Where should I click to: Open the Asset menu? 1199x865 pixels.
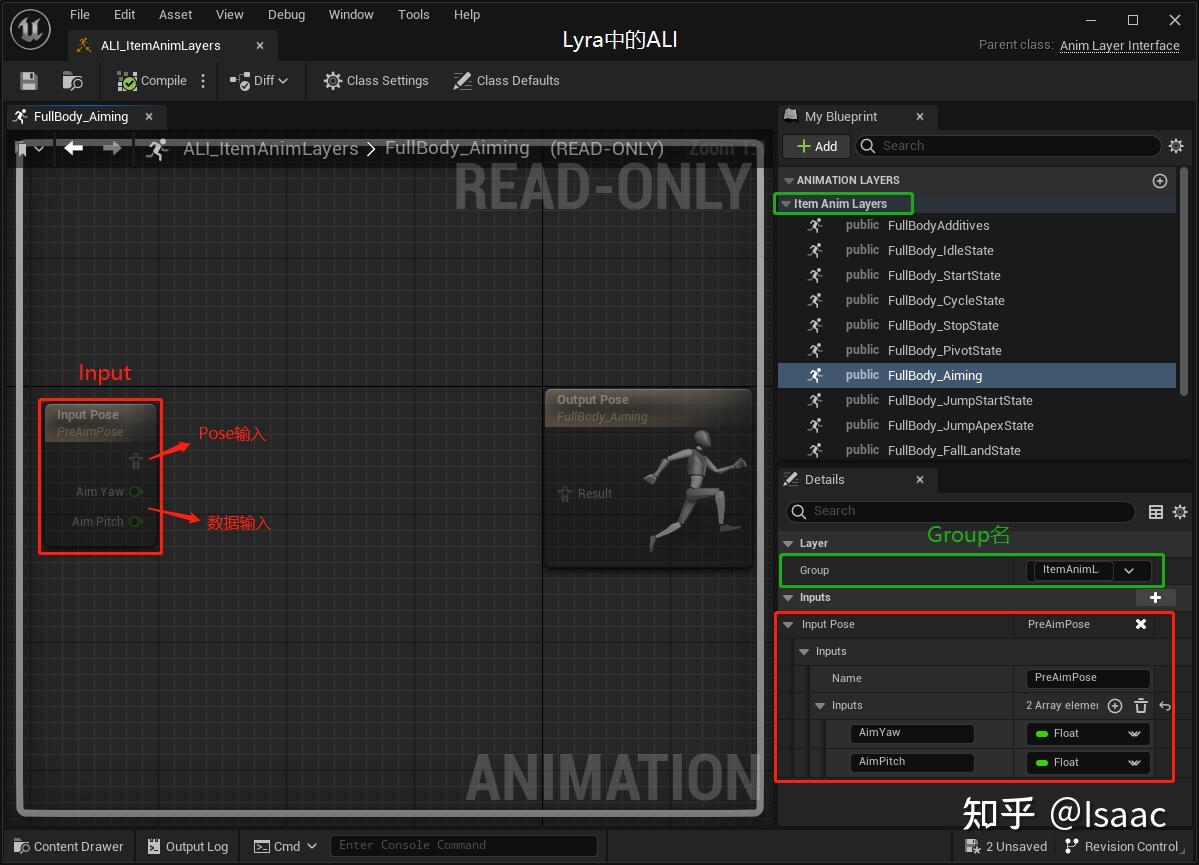coord(175,15)
